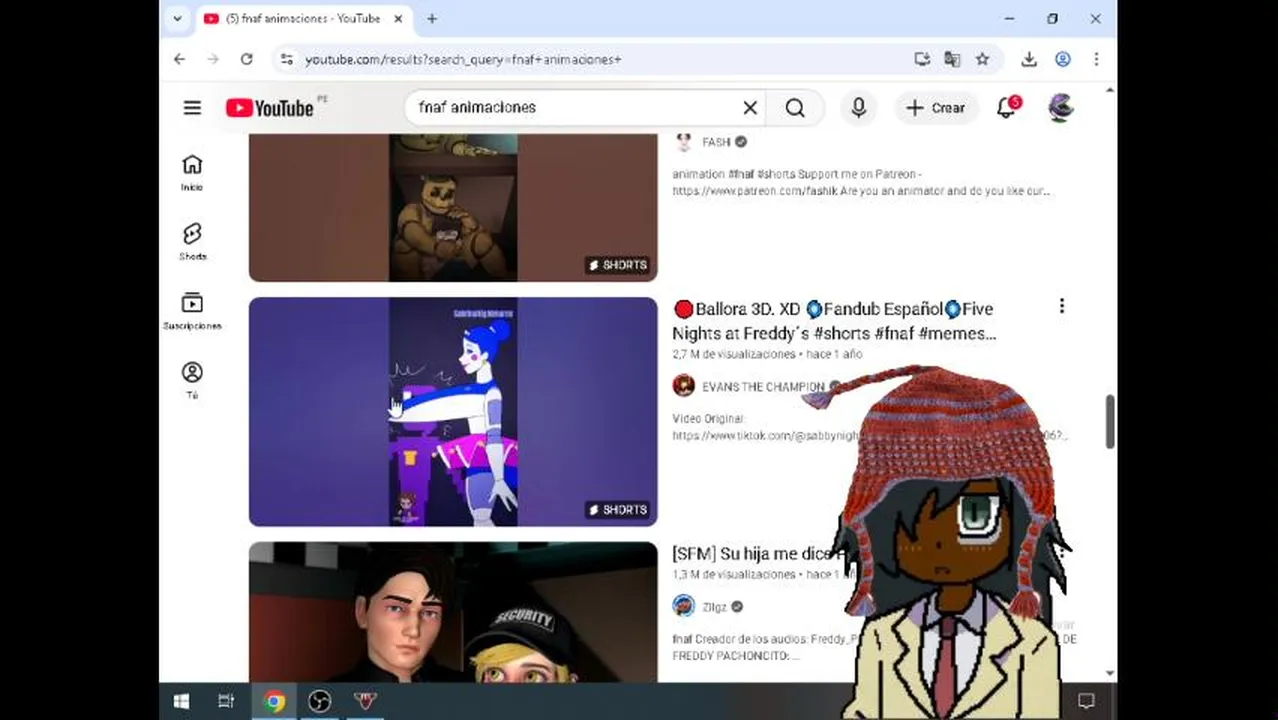Click the address bar URL
This screenshot has height=720, width=1278.
point(463,60)
